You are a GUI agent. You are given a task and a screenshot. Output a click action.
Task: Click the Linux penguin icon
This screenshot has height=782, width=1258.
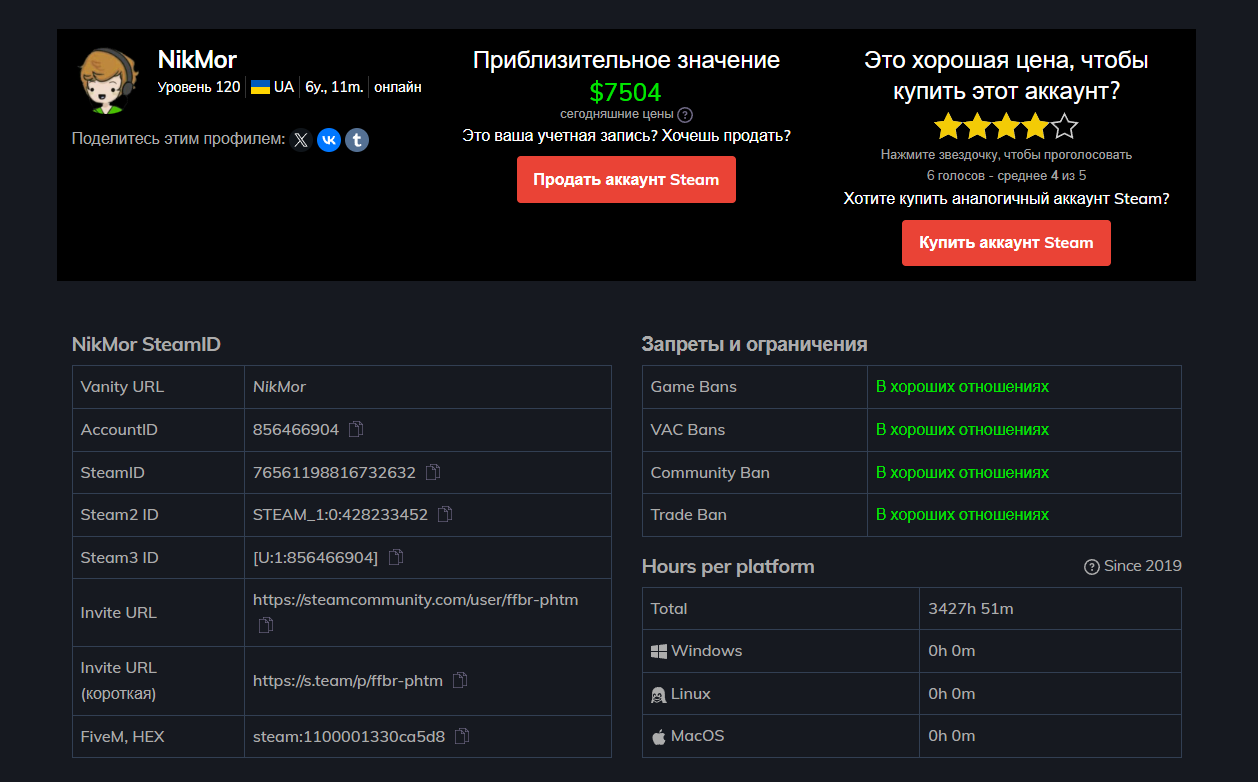659,694
